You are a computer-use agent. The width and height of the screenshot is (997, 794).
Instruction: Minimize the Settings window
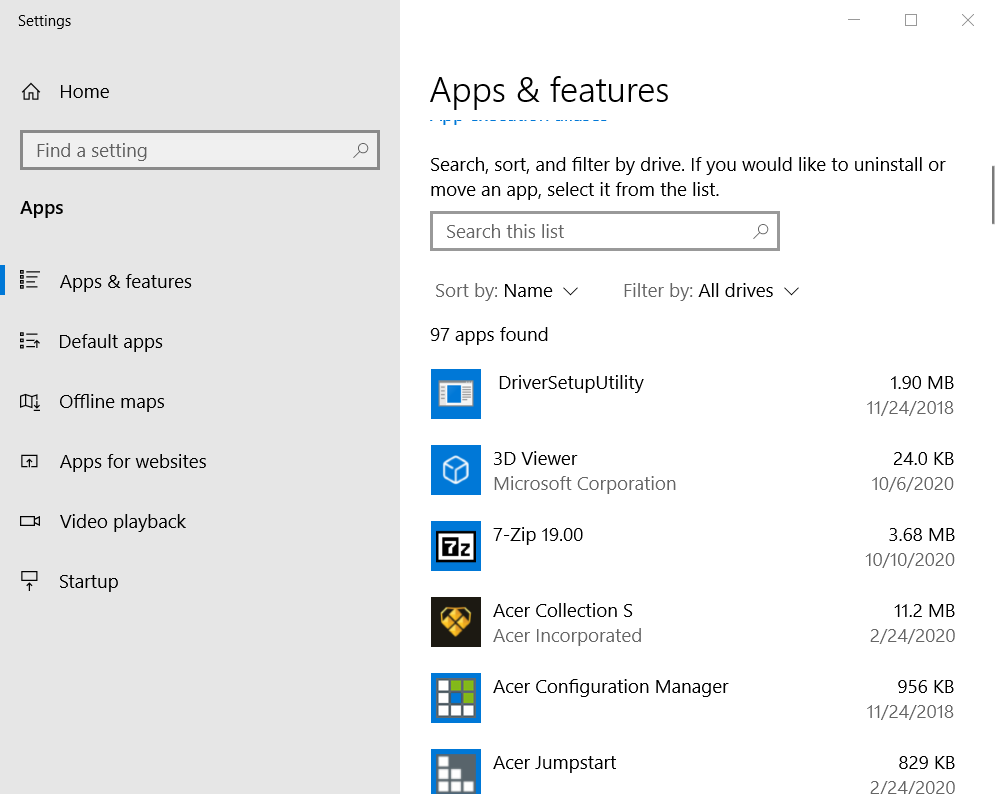point(854,20)
